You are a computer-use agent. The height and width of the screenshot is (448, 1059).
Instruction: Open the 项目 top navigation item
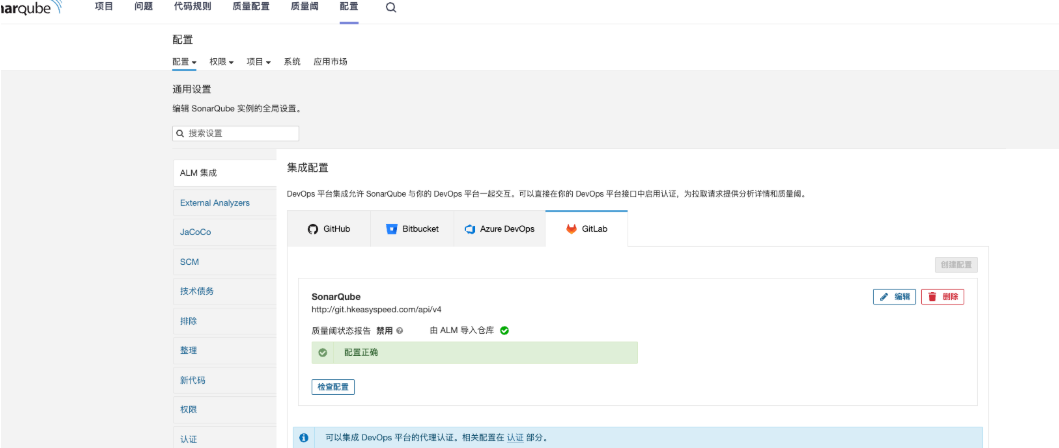click(104, 7)
